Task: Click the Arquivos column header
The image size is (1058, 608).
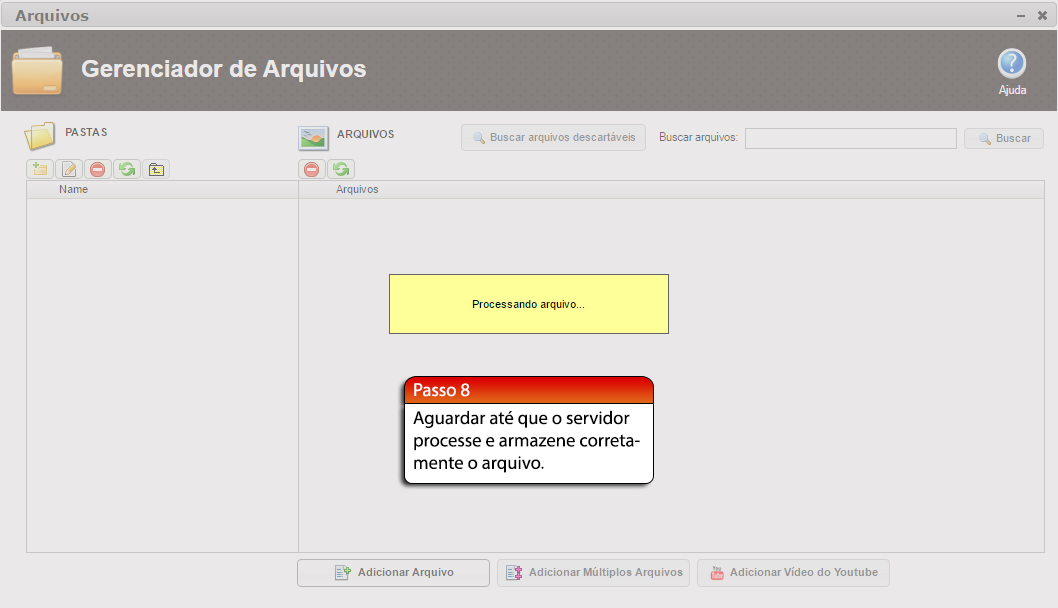Action: click(x=357, y=189)
